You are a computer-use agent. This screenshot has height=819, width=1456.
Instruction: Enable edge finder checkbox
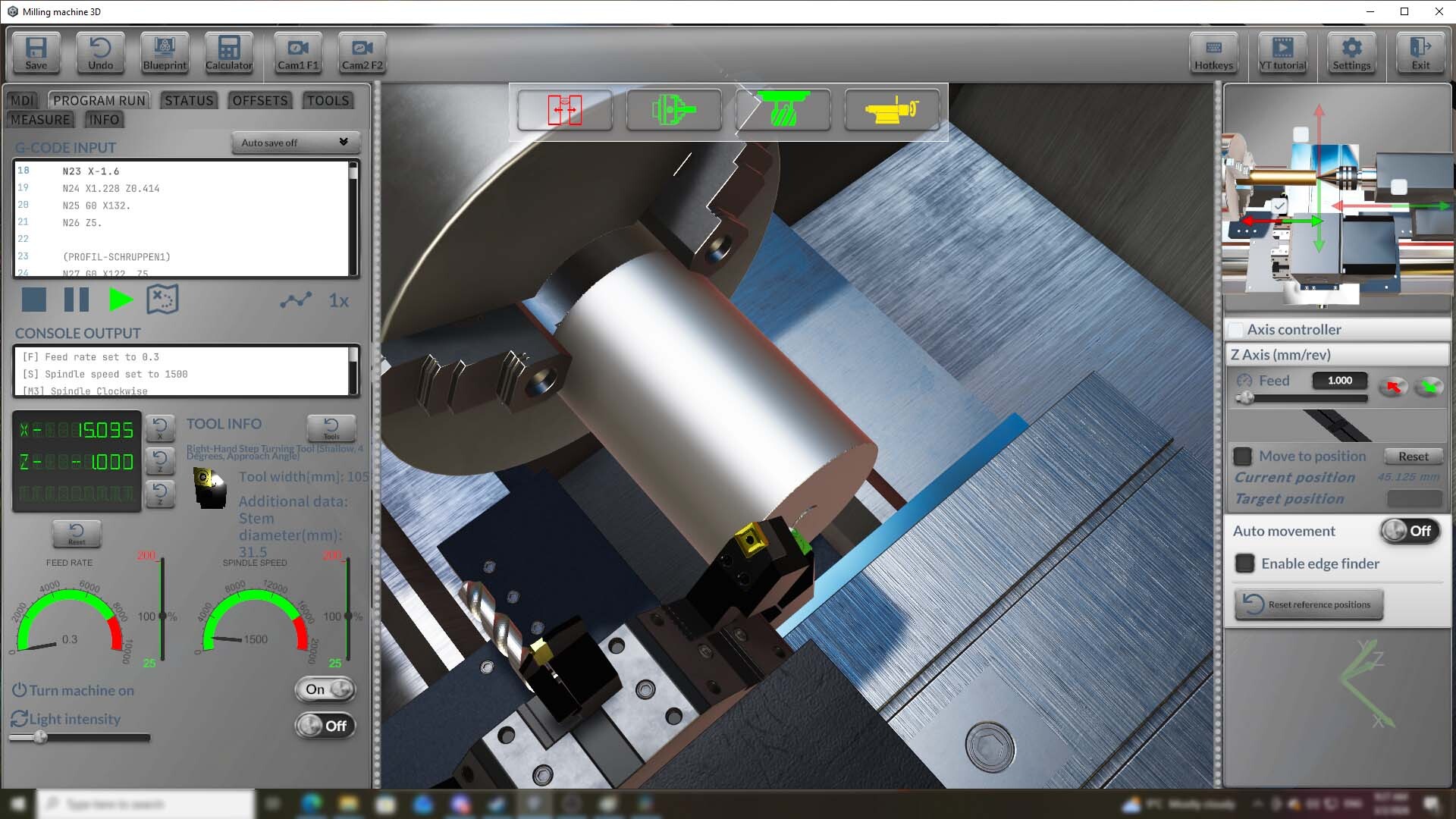click(x=1244, y=563)
